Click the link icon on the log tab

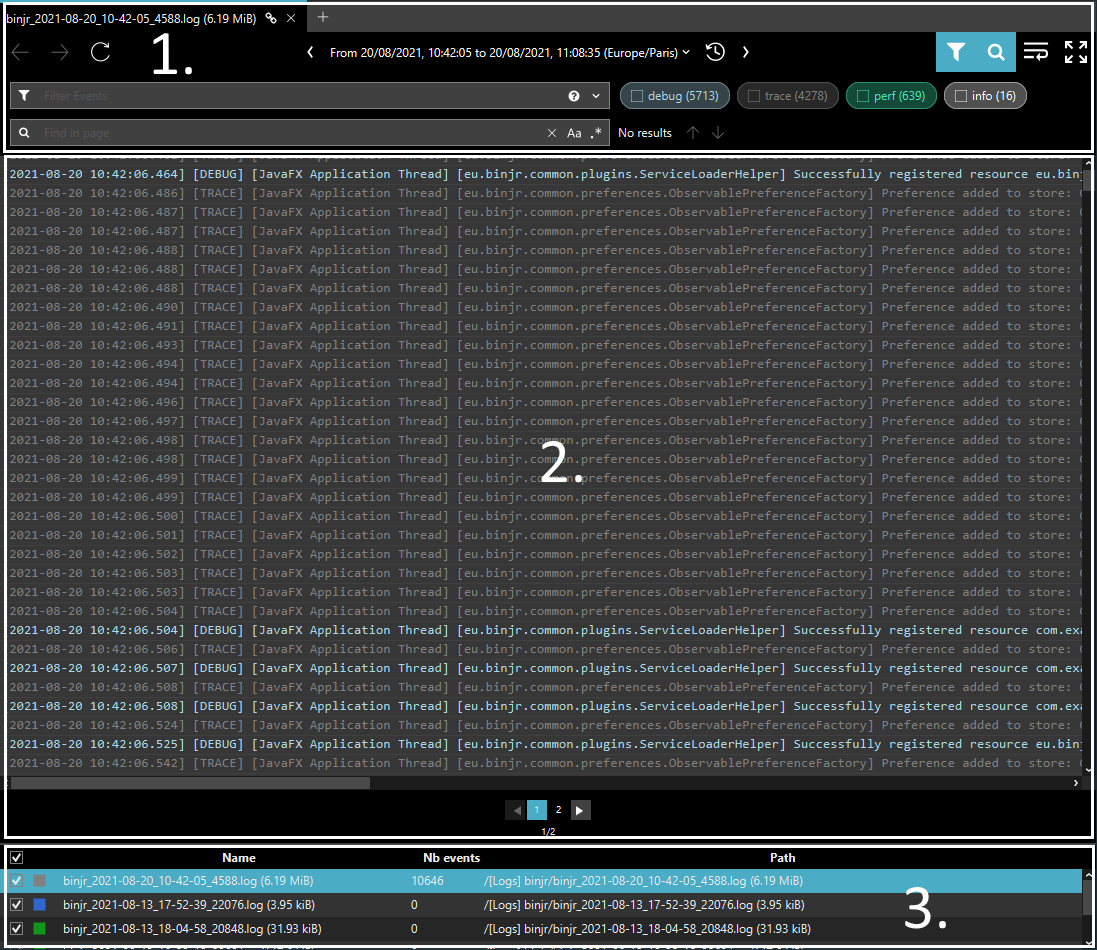(x=271, y=19)
